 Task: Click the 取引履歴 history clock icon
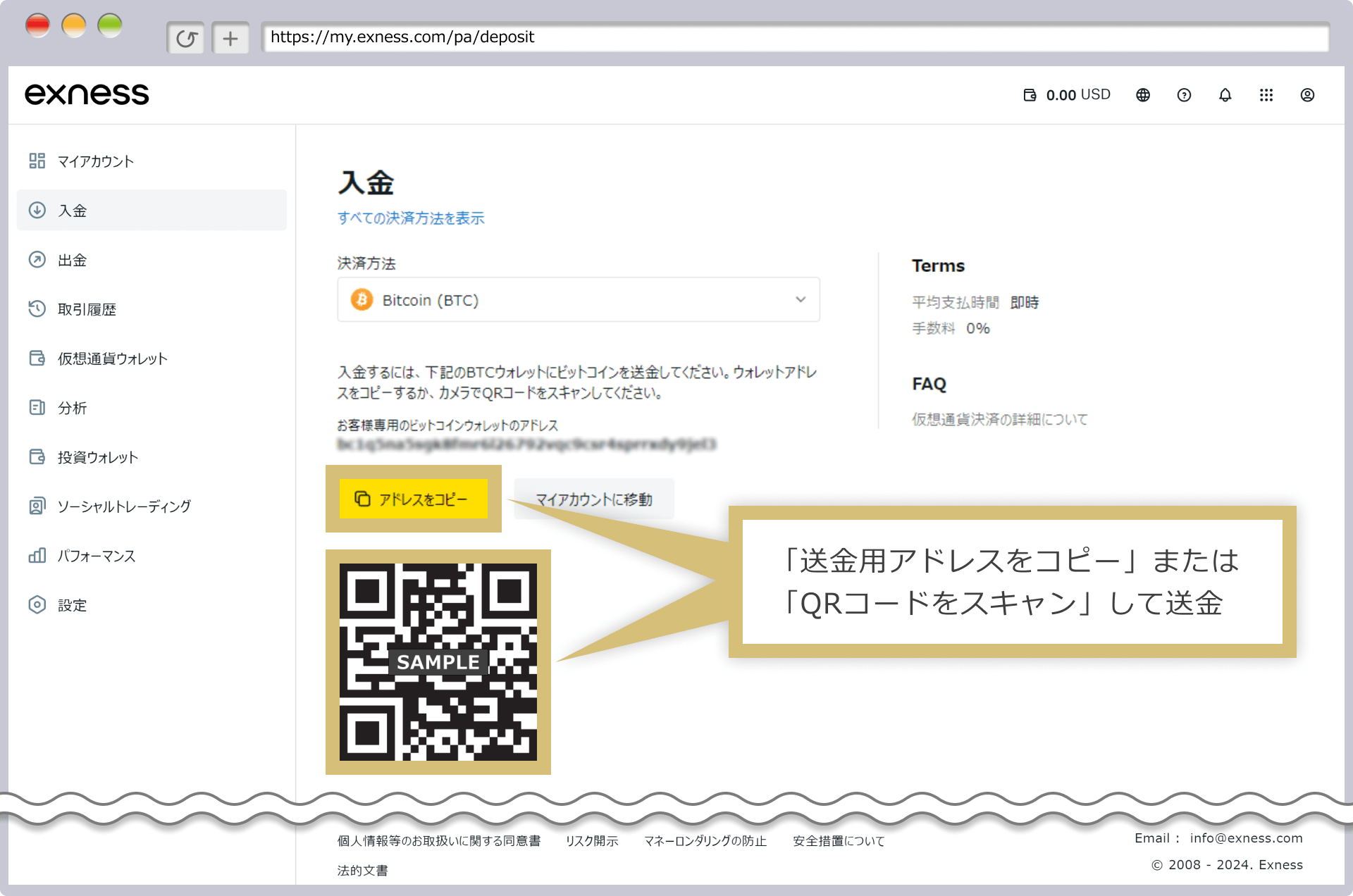pyautogui.click(x=37, y=309)
